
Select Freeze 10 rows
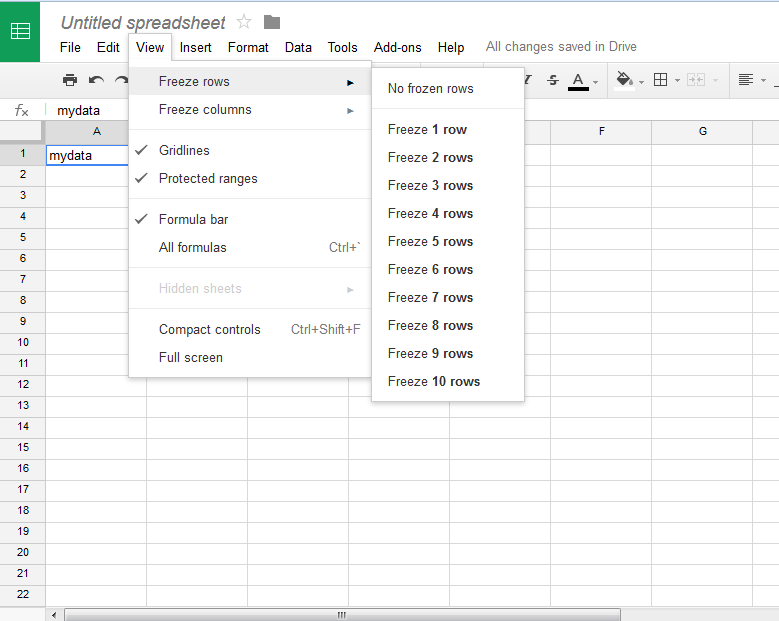[448, 382]
